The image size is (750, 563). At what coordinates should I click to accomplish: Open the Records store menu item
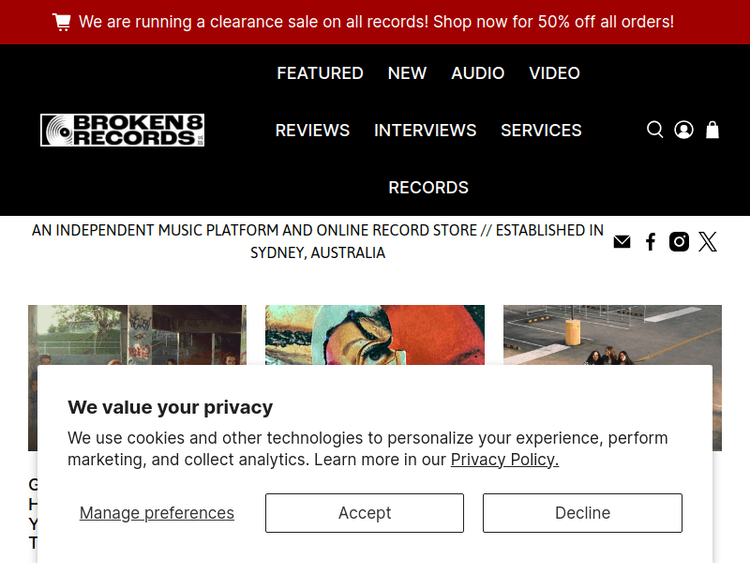pyautogui.click(x=428, y=187)
